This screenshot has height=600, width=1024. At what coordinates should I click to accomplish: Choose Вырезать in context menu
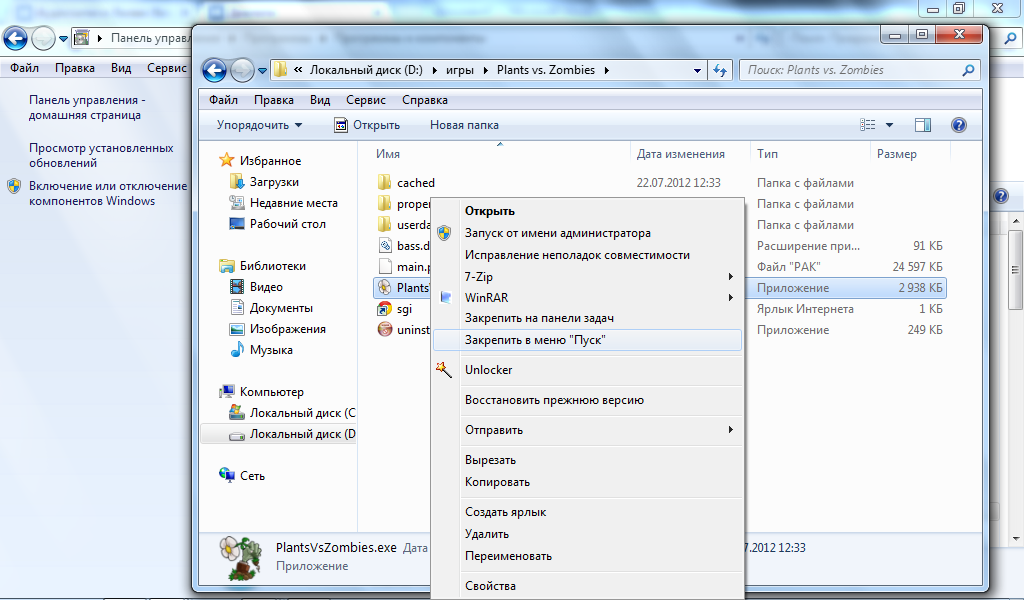(x=490, y=460)
